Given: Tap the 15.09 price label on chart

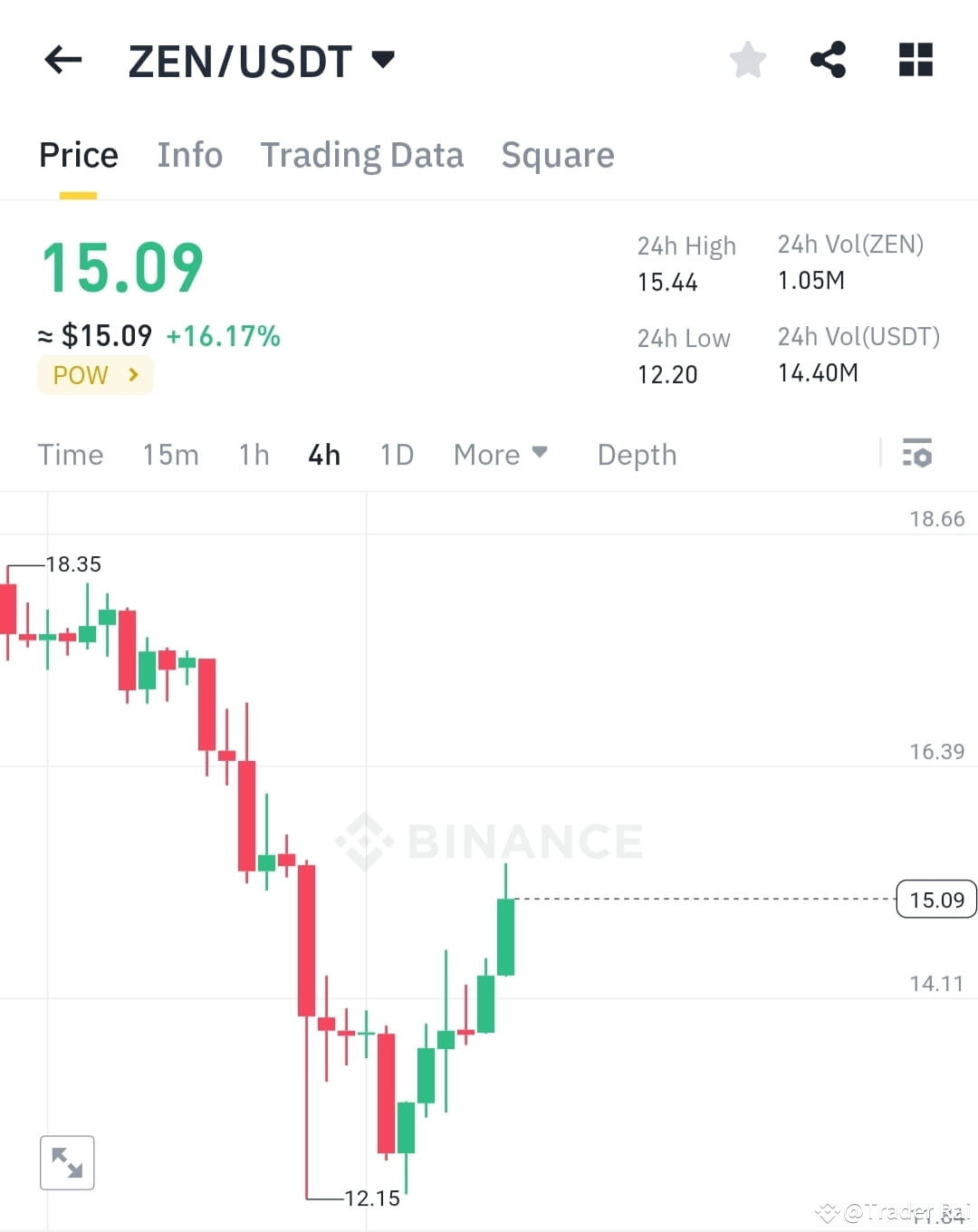Looking at the screenshot, I should click(x=936, y=899).
